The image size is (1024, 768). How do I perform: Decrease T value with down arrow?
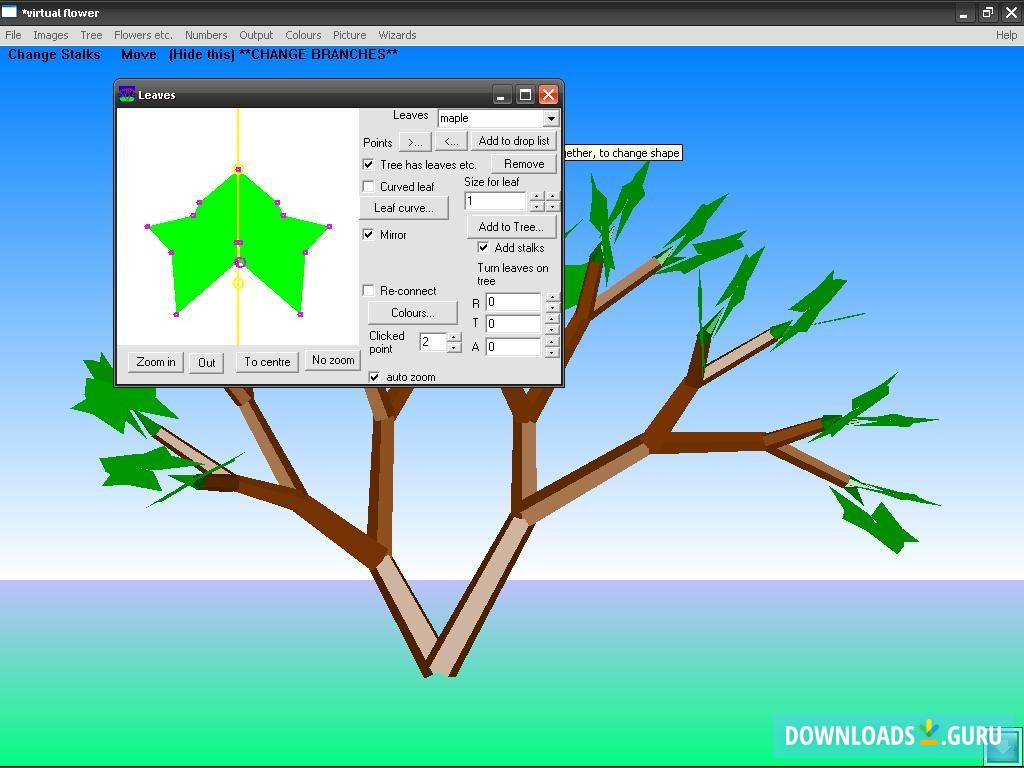(552, 328)
